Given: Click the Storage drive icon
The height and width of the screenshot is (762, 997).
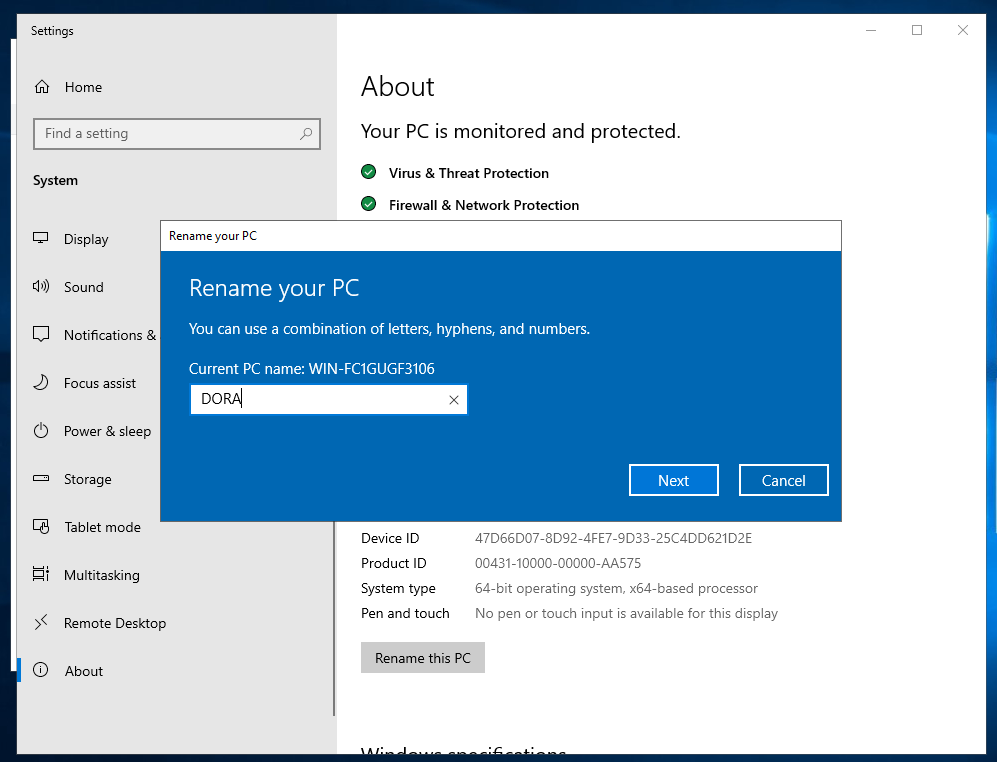Looking at the screenshot, I should click(41, 479).
